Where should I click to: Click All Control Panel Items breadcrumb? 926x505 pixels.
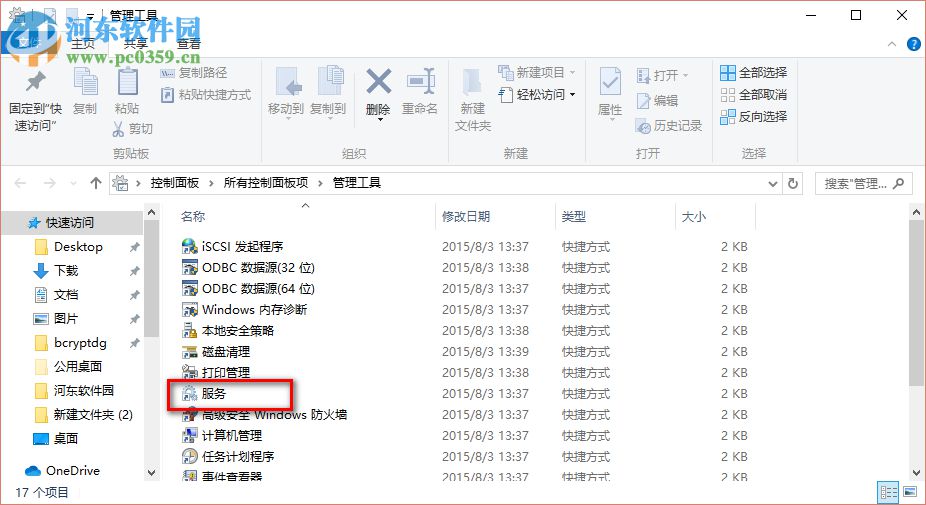(266, 183)
